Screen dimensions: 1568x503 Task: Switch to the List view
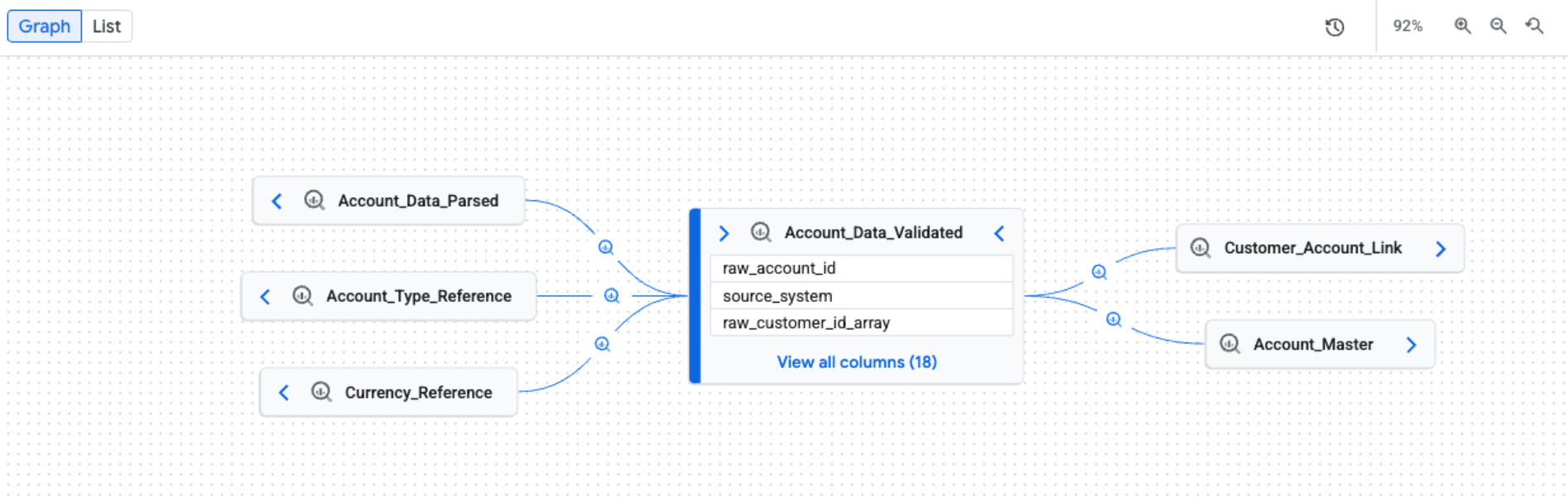pos(106,26)
